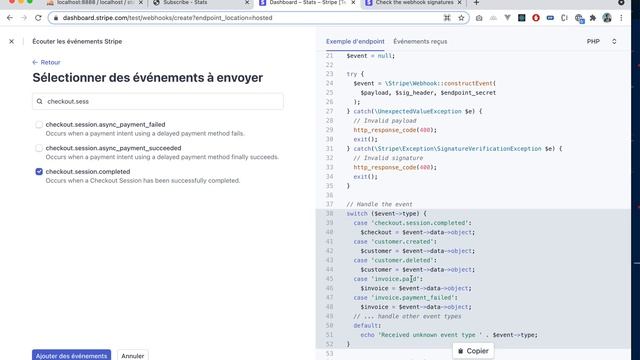Click the browser address bar URL
The height and width of the screenshot is (360, 640).
pyautogui.click(x=167, y=18)
